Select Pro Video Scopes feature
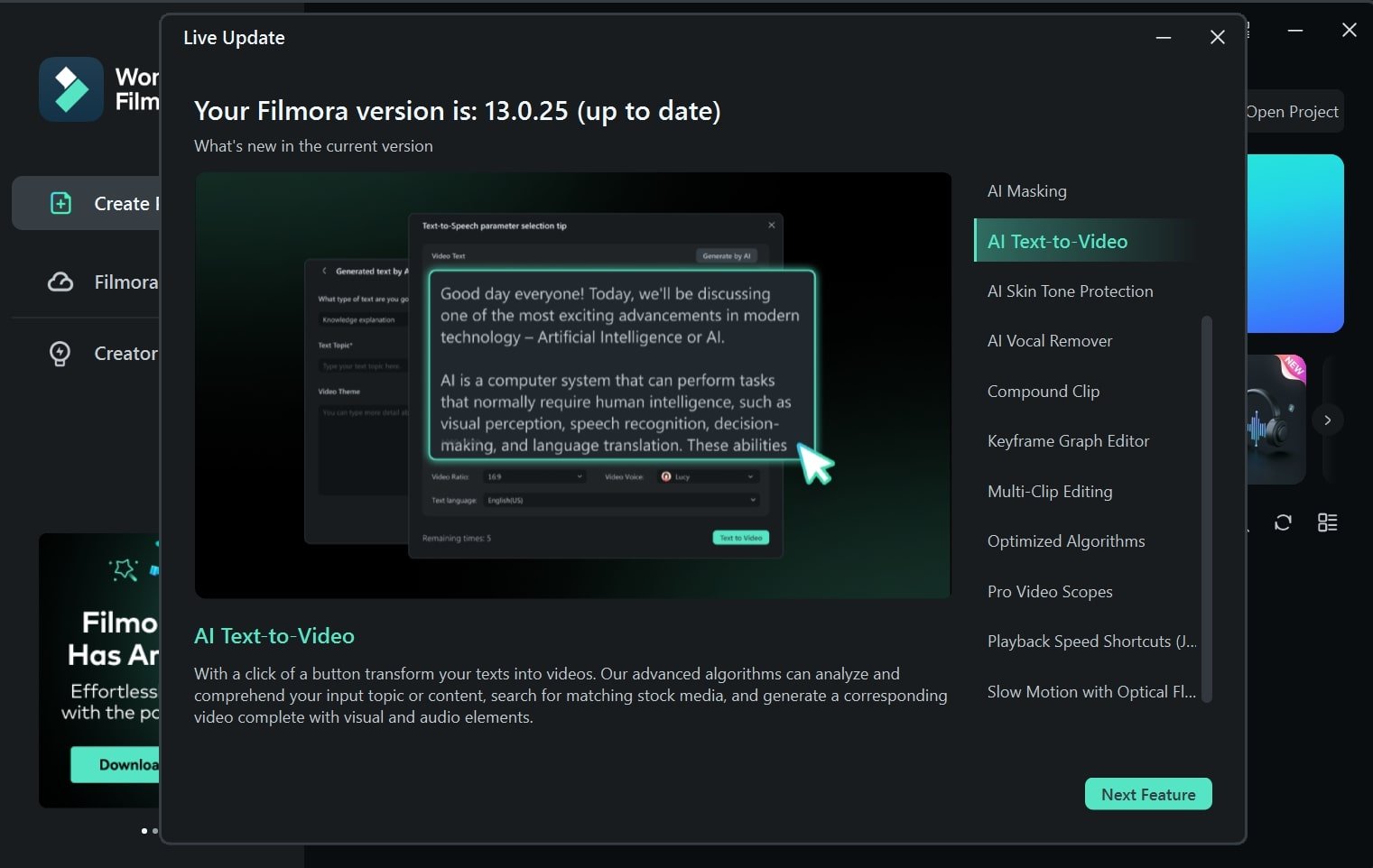Viewport: 1373px width, 868px height. tap(1049, 592)
